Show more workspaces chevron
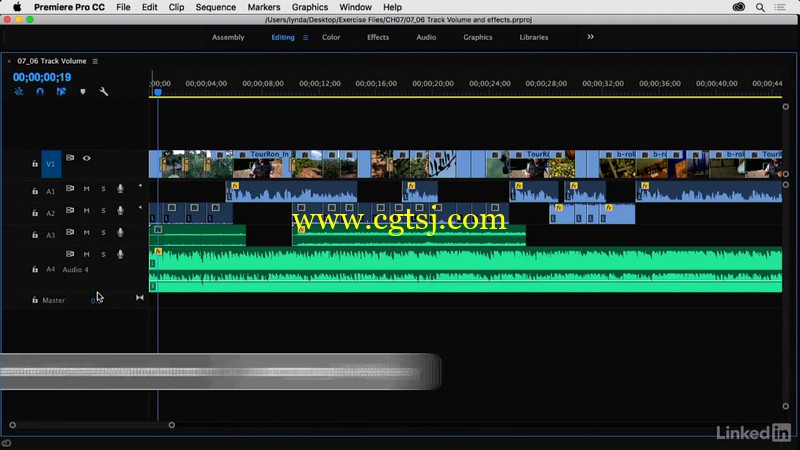This screenshot has width=800, height=450. (590, 37)
